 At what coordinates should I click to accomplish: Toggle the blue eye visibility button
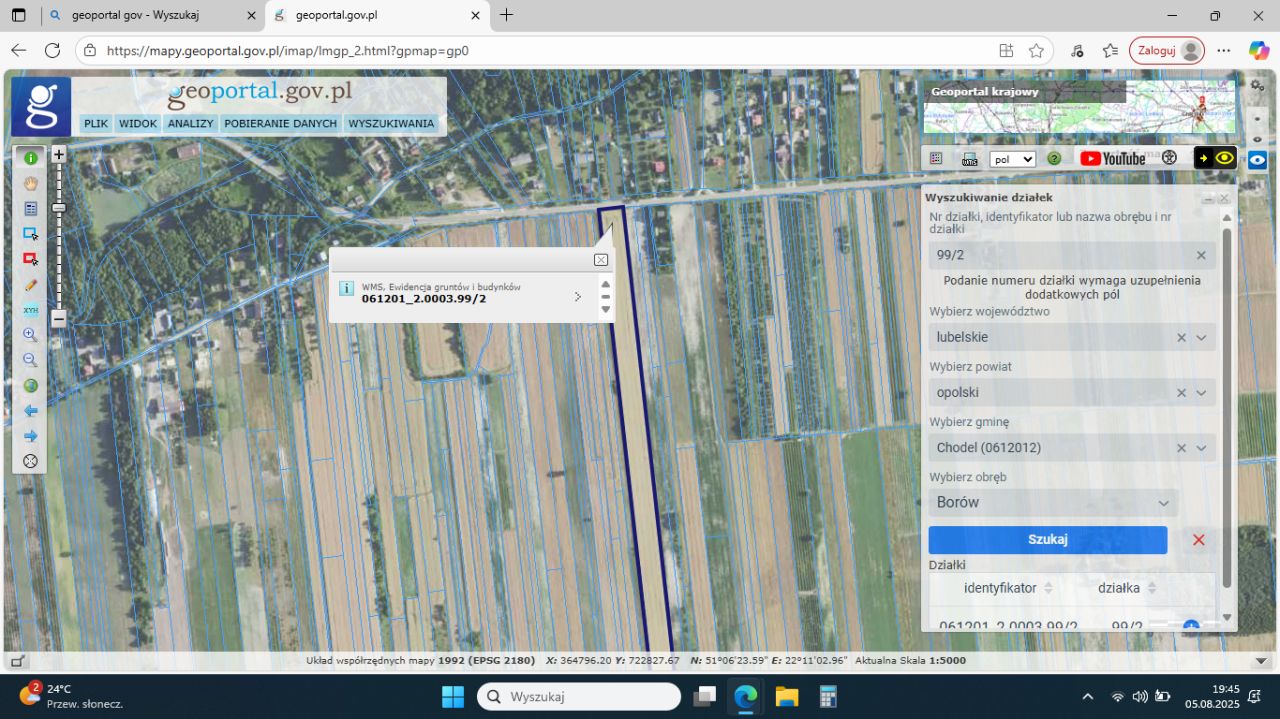1257,159
